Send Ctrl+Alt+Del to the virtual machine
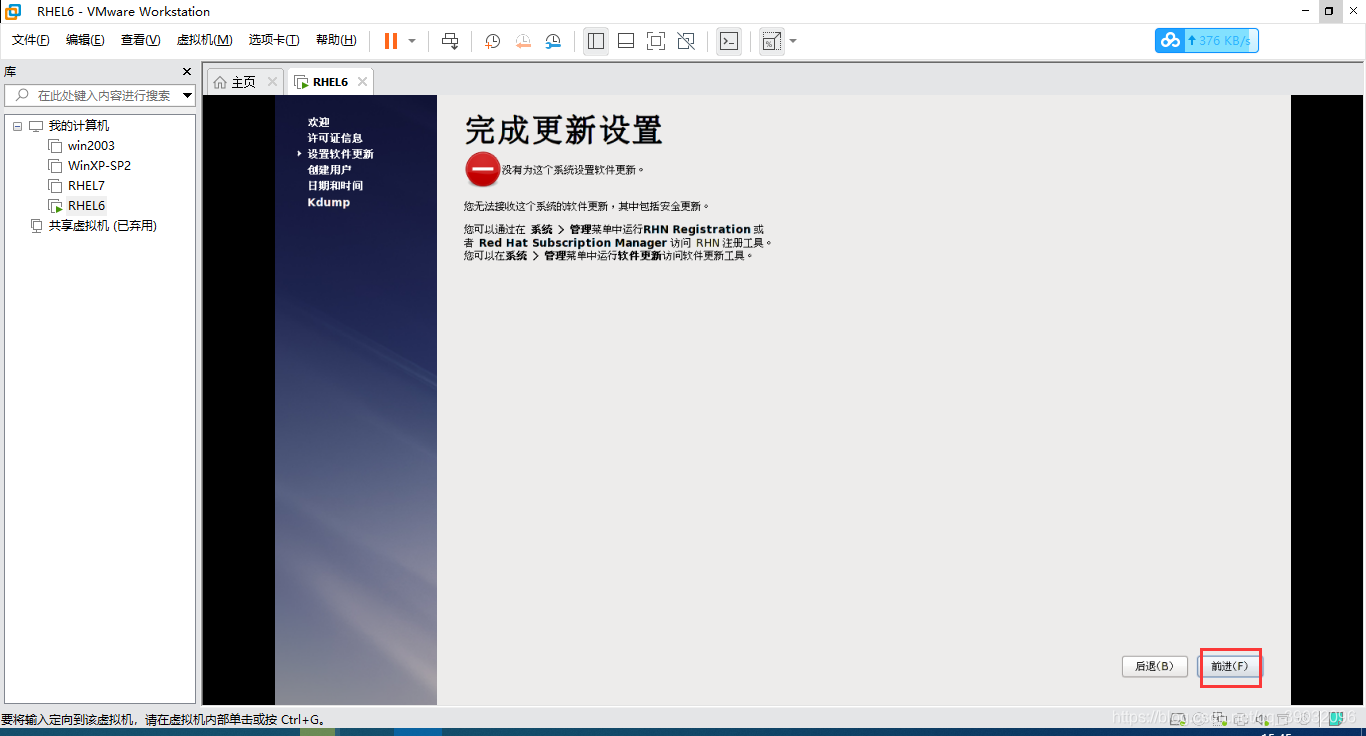1366x736 pixels. [x=450, y=41]
